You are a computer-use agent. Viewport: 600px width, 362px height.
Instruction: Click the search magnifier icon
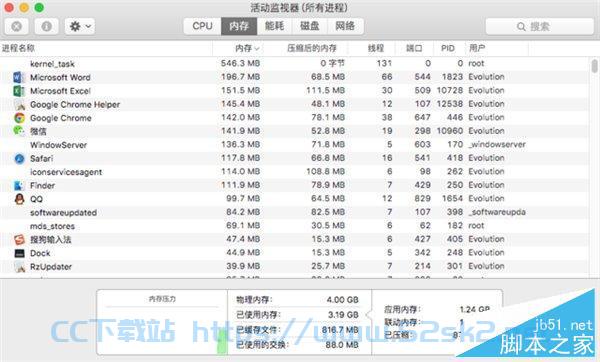pyautogui.click(x=521, y=27)
